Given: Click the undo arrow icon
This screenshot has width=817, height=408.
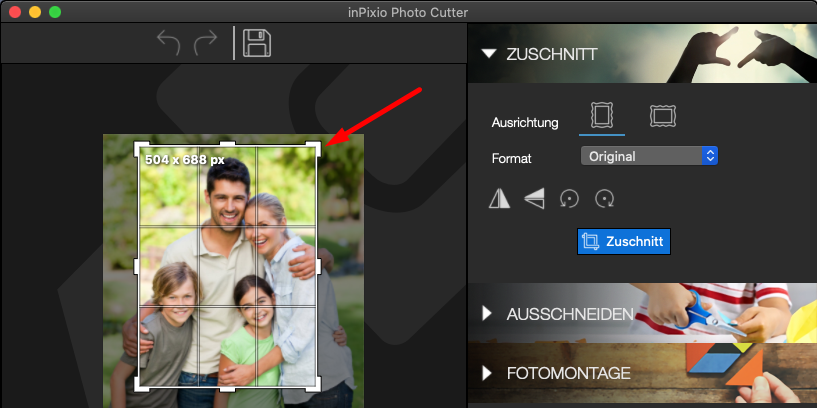Looking at the screenshot, I should 169,43.
